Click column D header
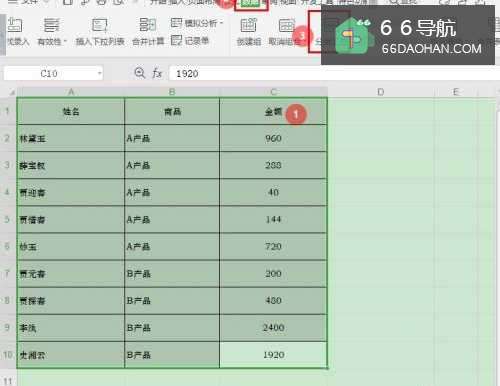The image size is (500, 386). 381,92
